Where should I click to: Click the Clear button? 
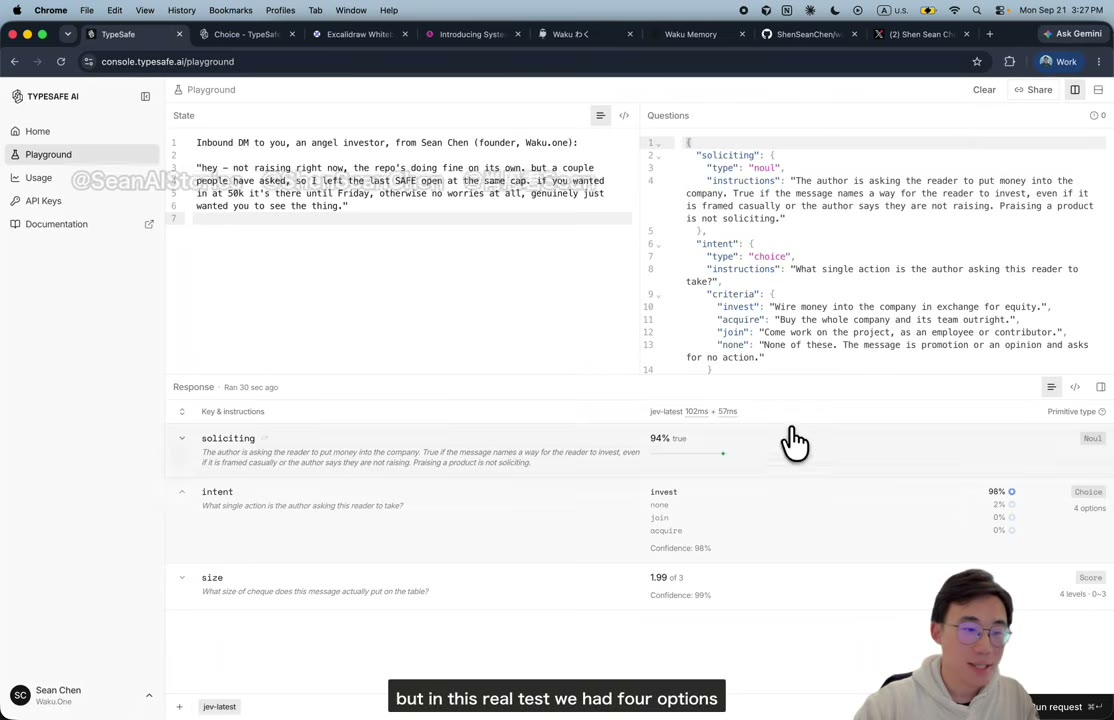click(984, 90)
